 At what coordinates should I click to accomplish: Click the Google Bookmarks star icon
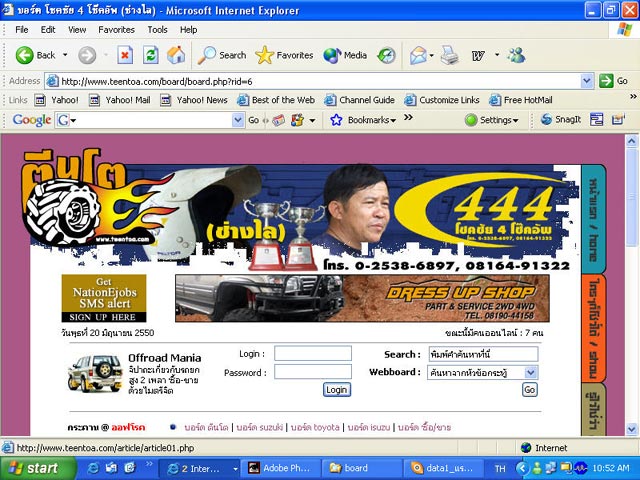pyautogui.click(x=336, y=120)
